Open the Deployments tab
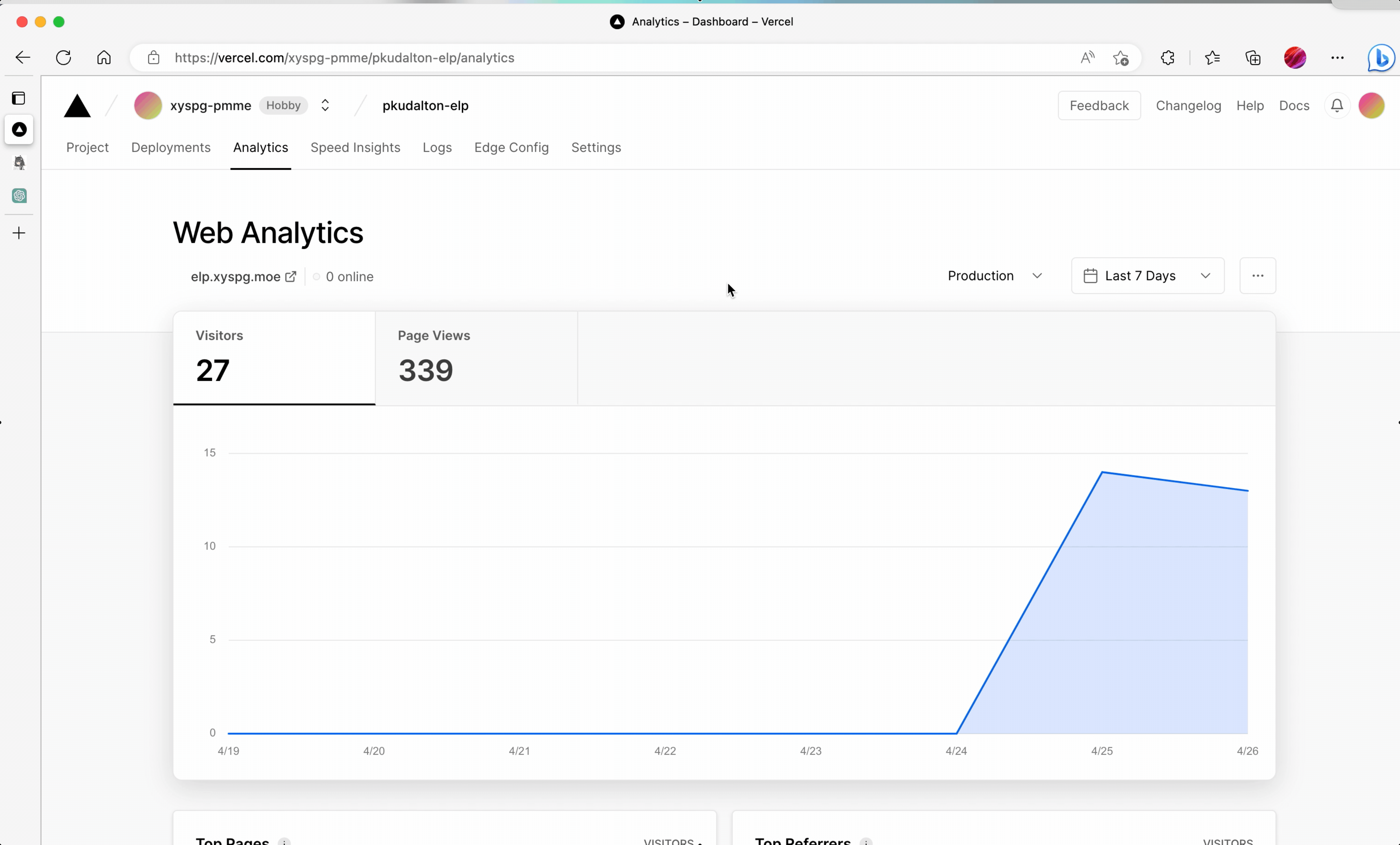 click(170, 148)
